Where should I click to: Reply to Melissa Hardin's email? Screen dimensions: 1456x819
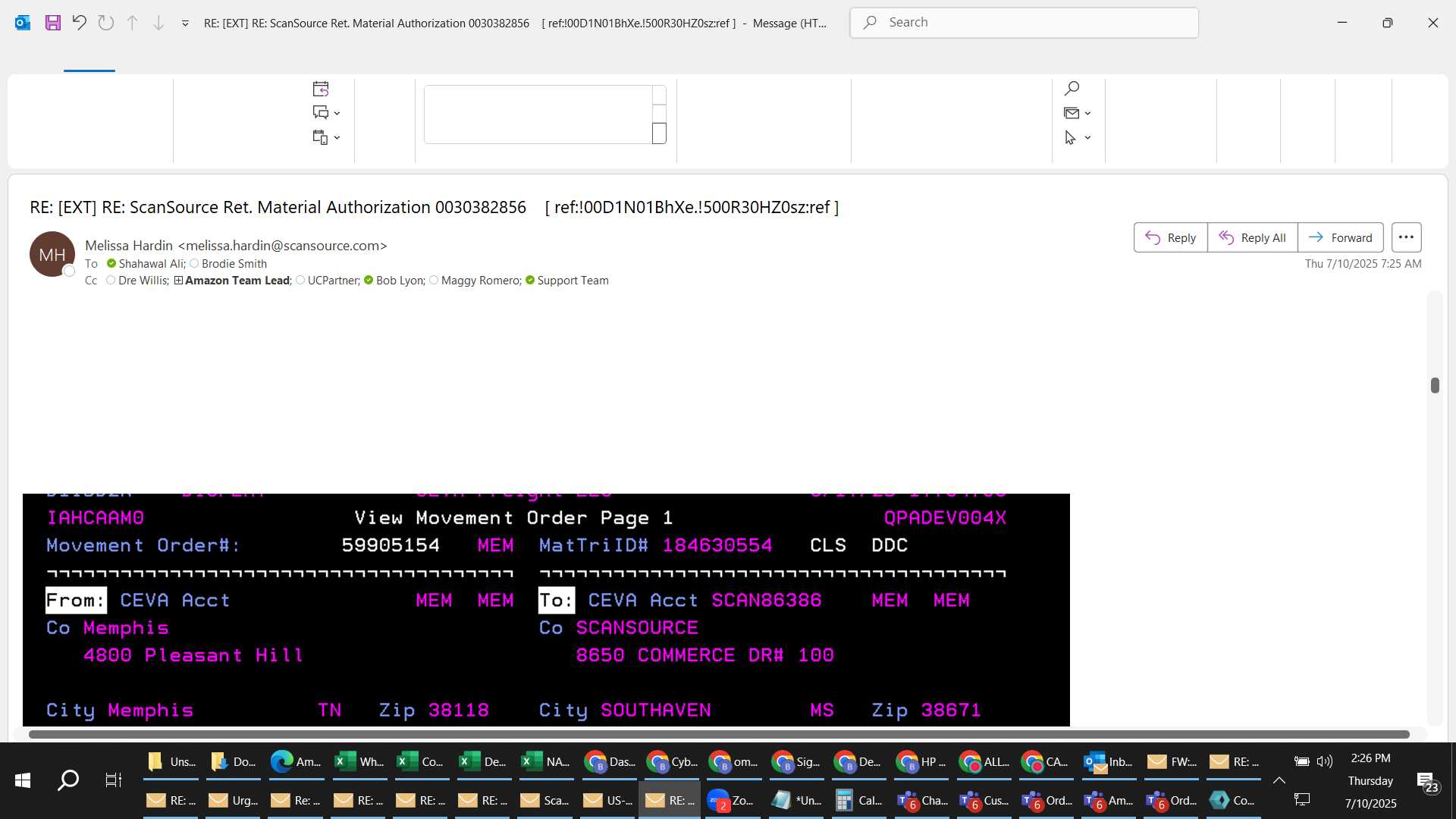point(1170,237)
